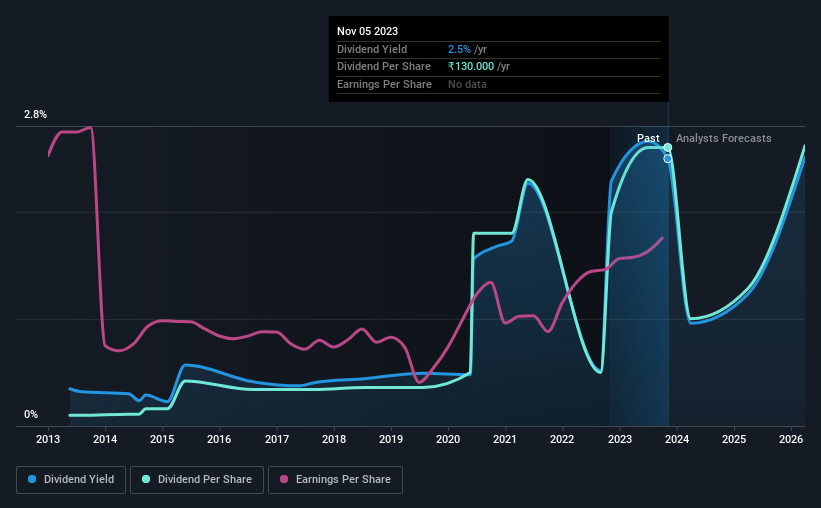Click the Analysts Forecasts label
This screenshot has width=821, height=508.
coord(724,138)
